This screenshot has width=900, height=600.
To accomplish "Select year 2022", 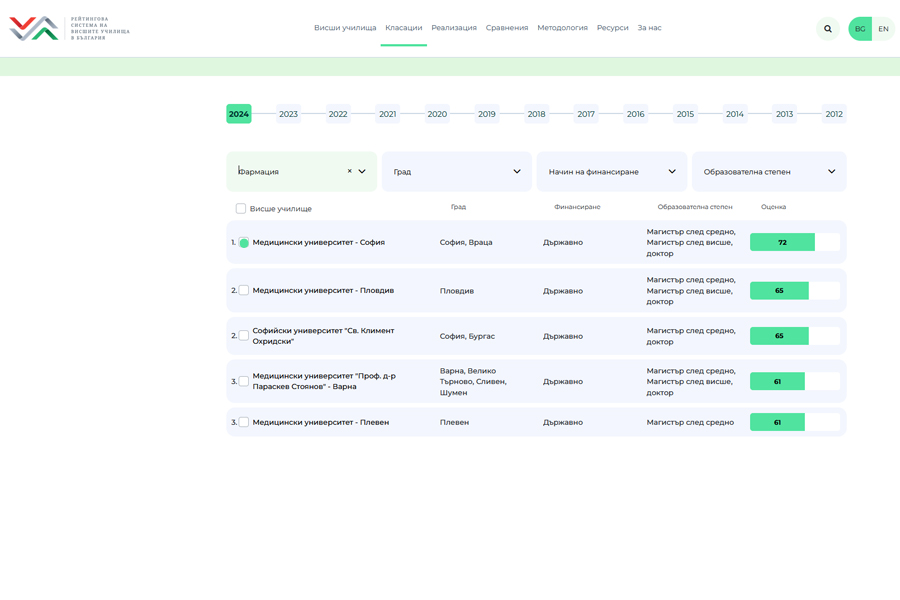I will click(338, 114).
